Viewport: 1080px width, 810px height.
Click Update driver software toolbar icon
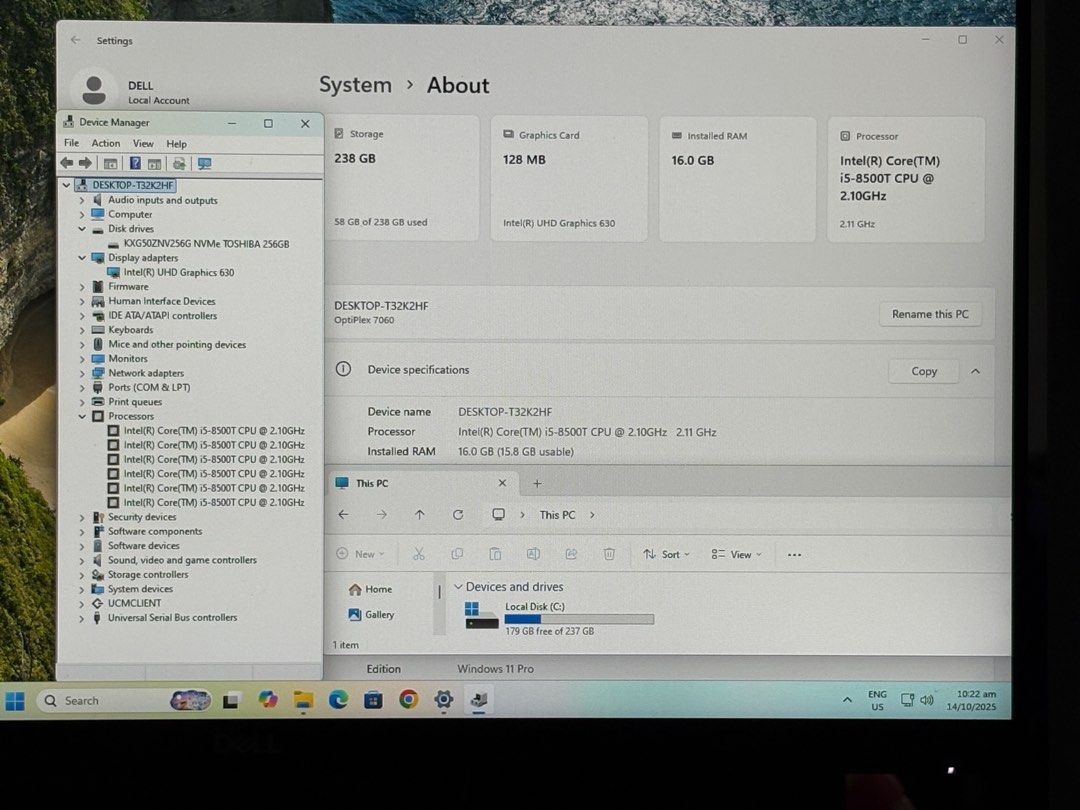[179, 163]
